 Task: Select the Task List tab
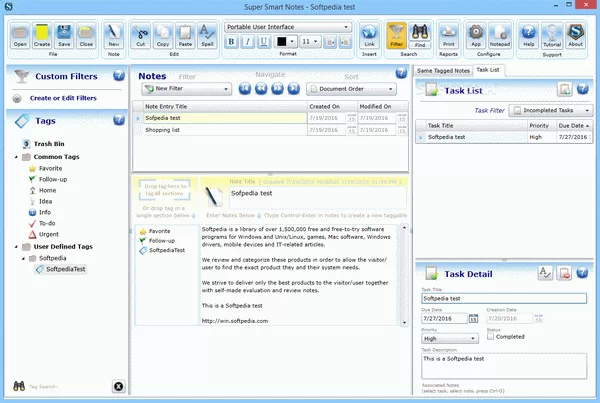[x=488, y=71]
